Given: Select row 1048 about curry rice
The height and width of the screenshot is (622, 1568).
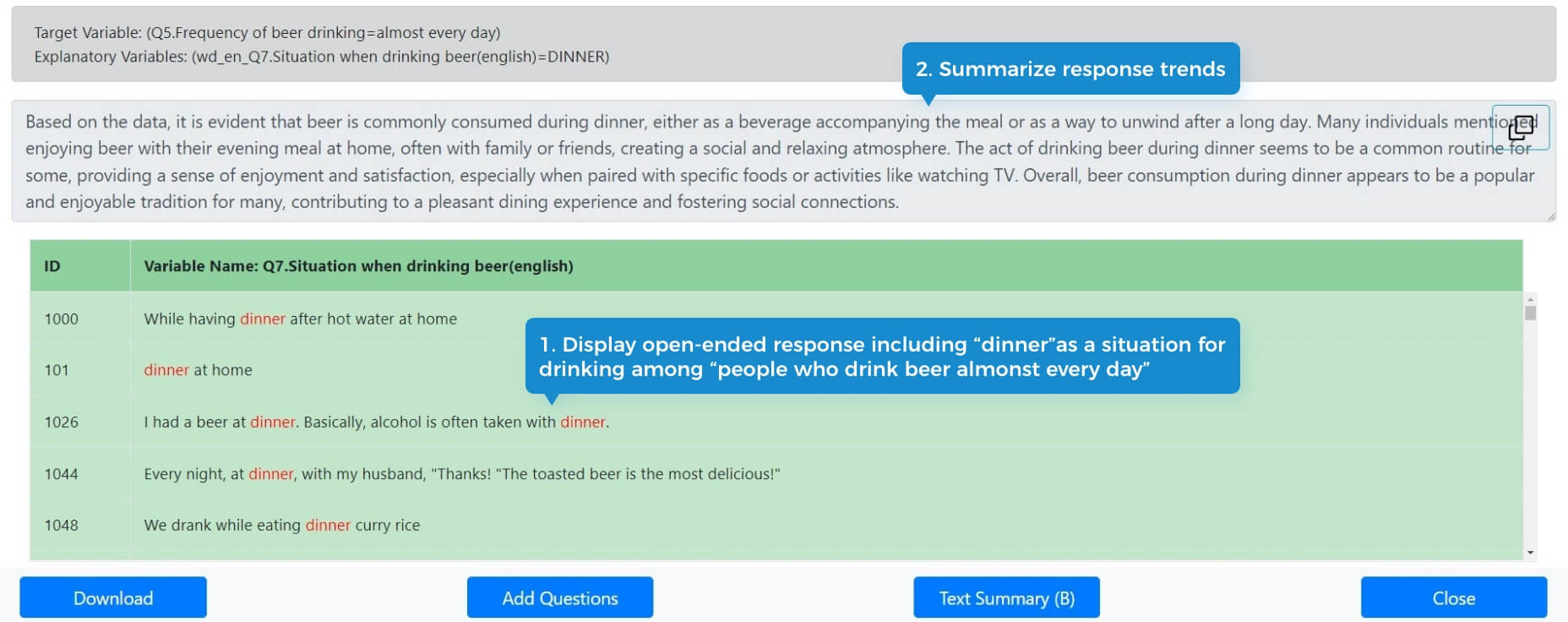Looking at the screenshot, I should [x=776, y=525].
